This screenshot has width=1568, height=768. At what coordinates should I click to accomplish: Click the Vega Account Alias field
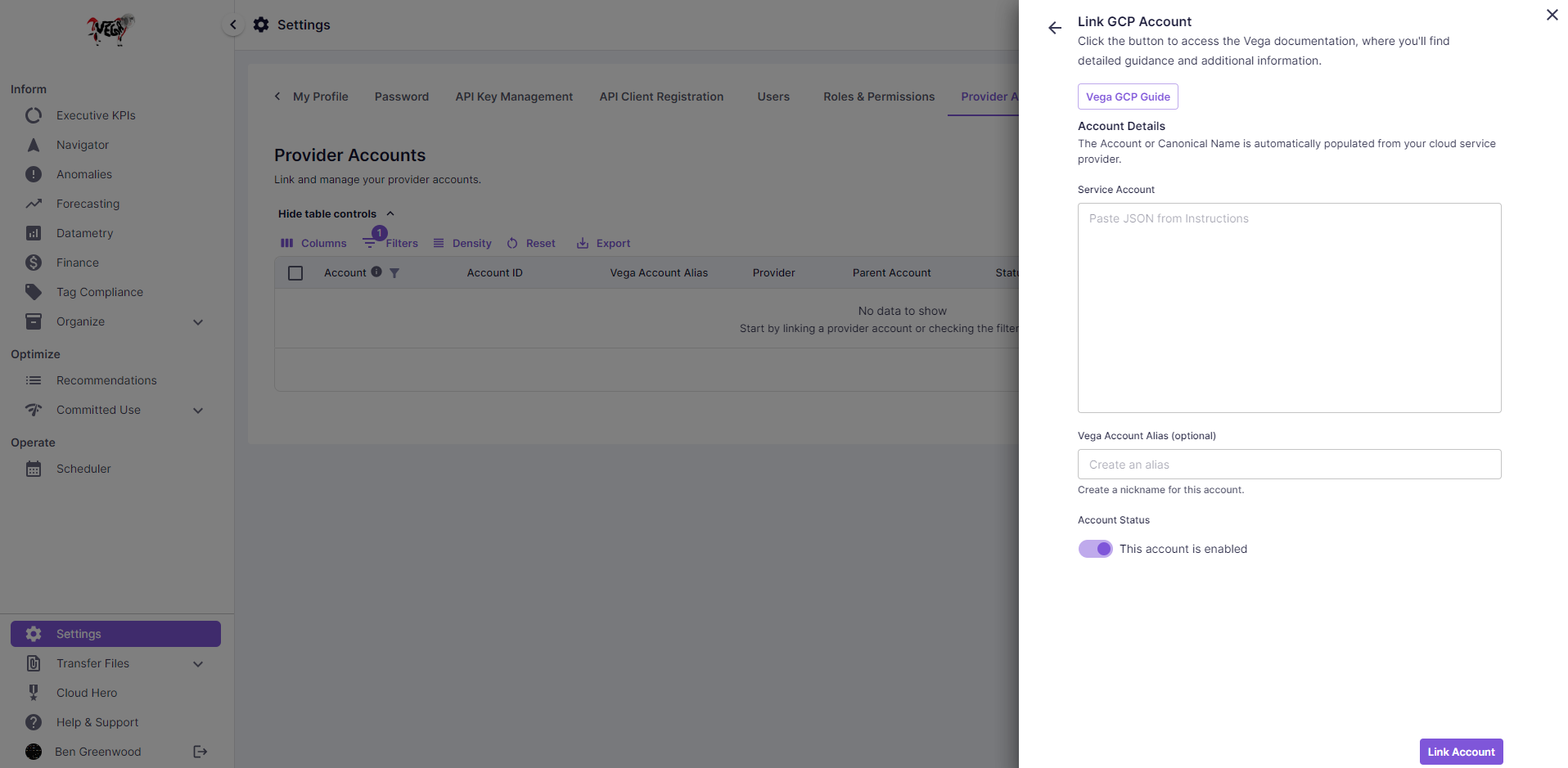pyautogui.click(x=1289, y=464)
